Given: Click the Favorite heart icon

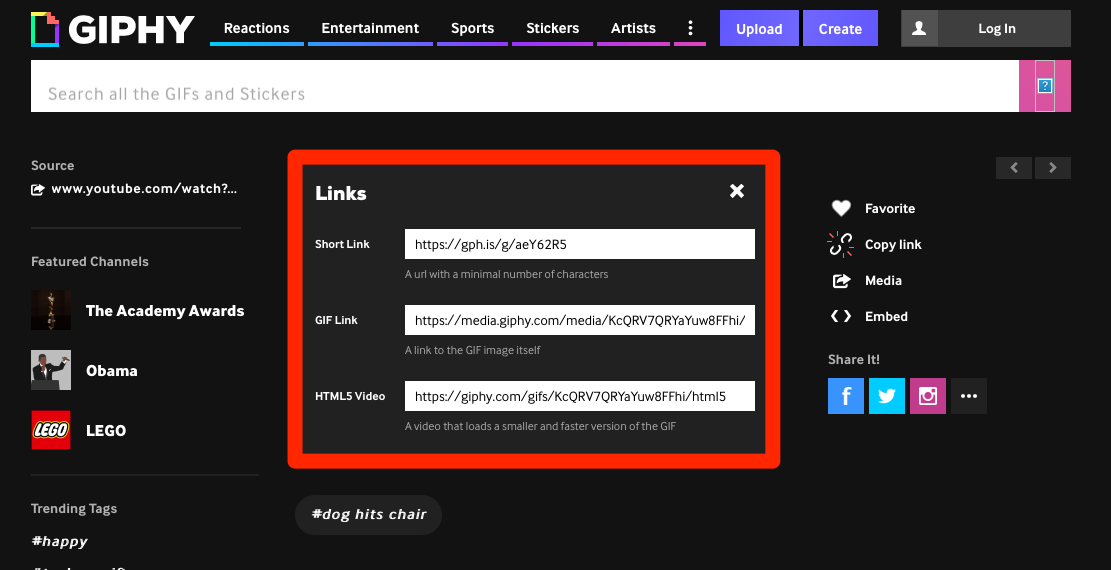Looking at the screenshot, I should click(x=841, y=208).
